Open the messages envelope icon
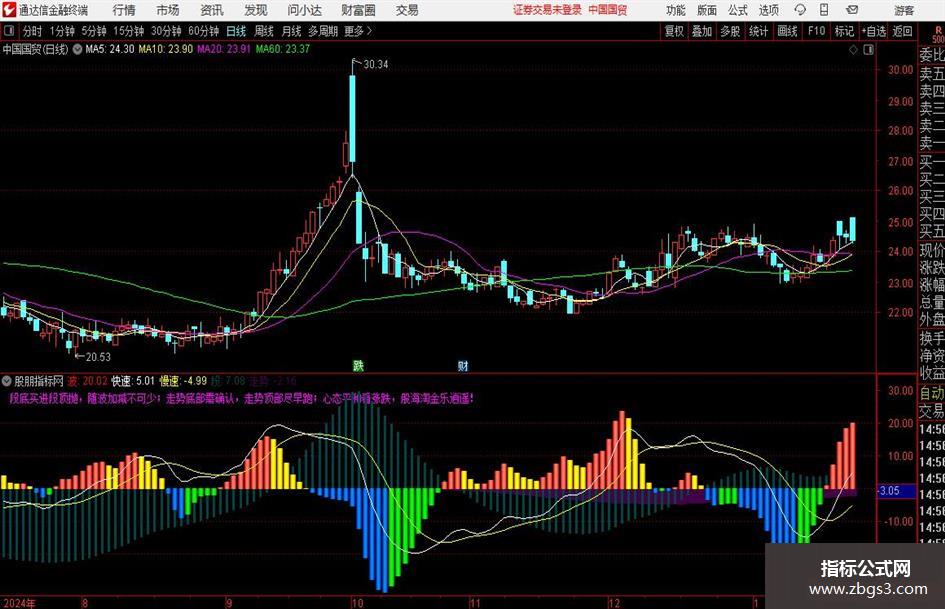This screenshot has width=945, height=609. [x=852, y=10]
